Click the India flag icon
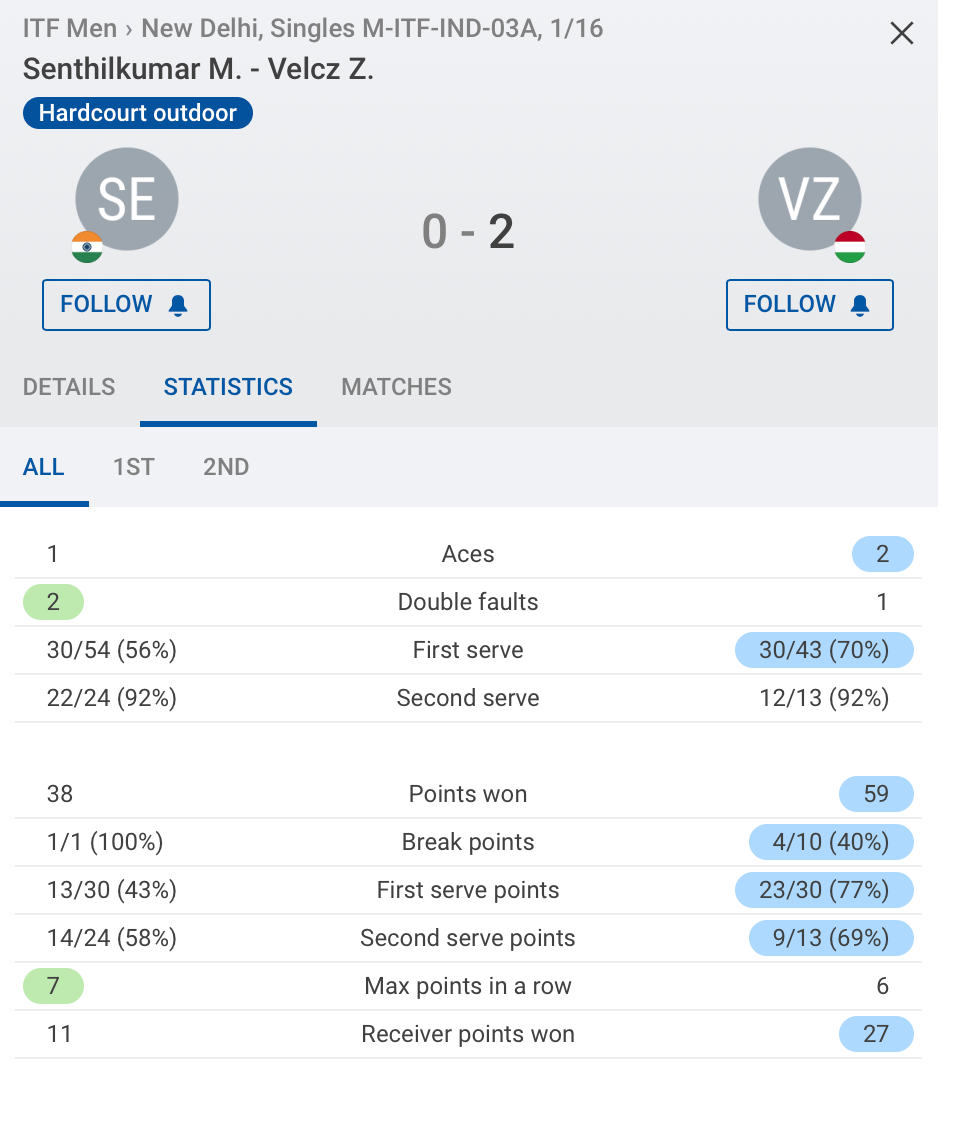 click(87, 247)
